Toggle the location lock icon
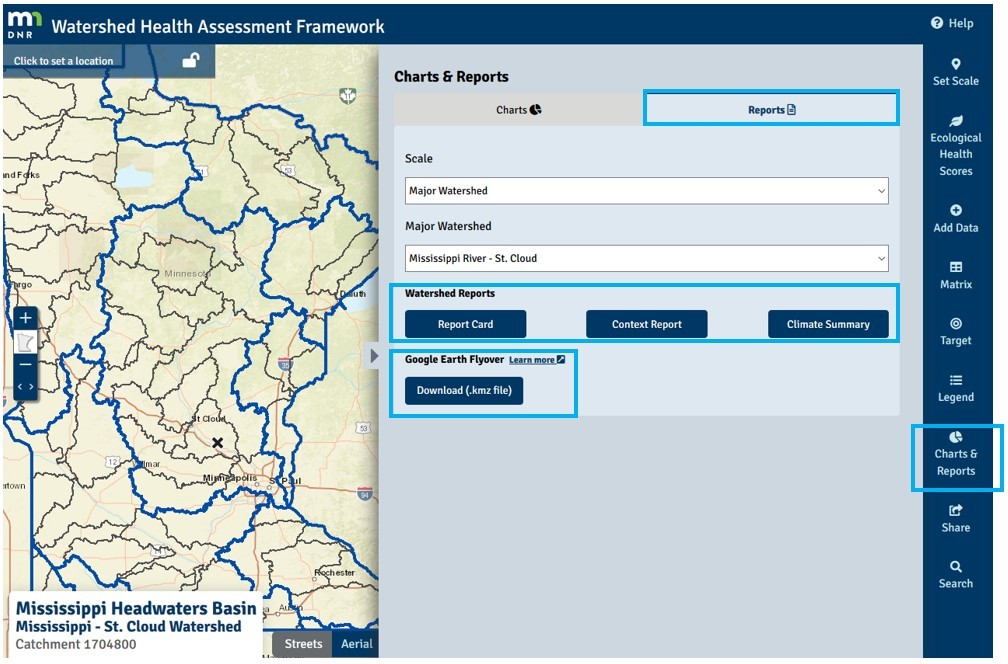Image resolution: width=1008 pixels, height=664 pixels. 190,60
